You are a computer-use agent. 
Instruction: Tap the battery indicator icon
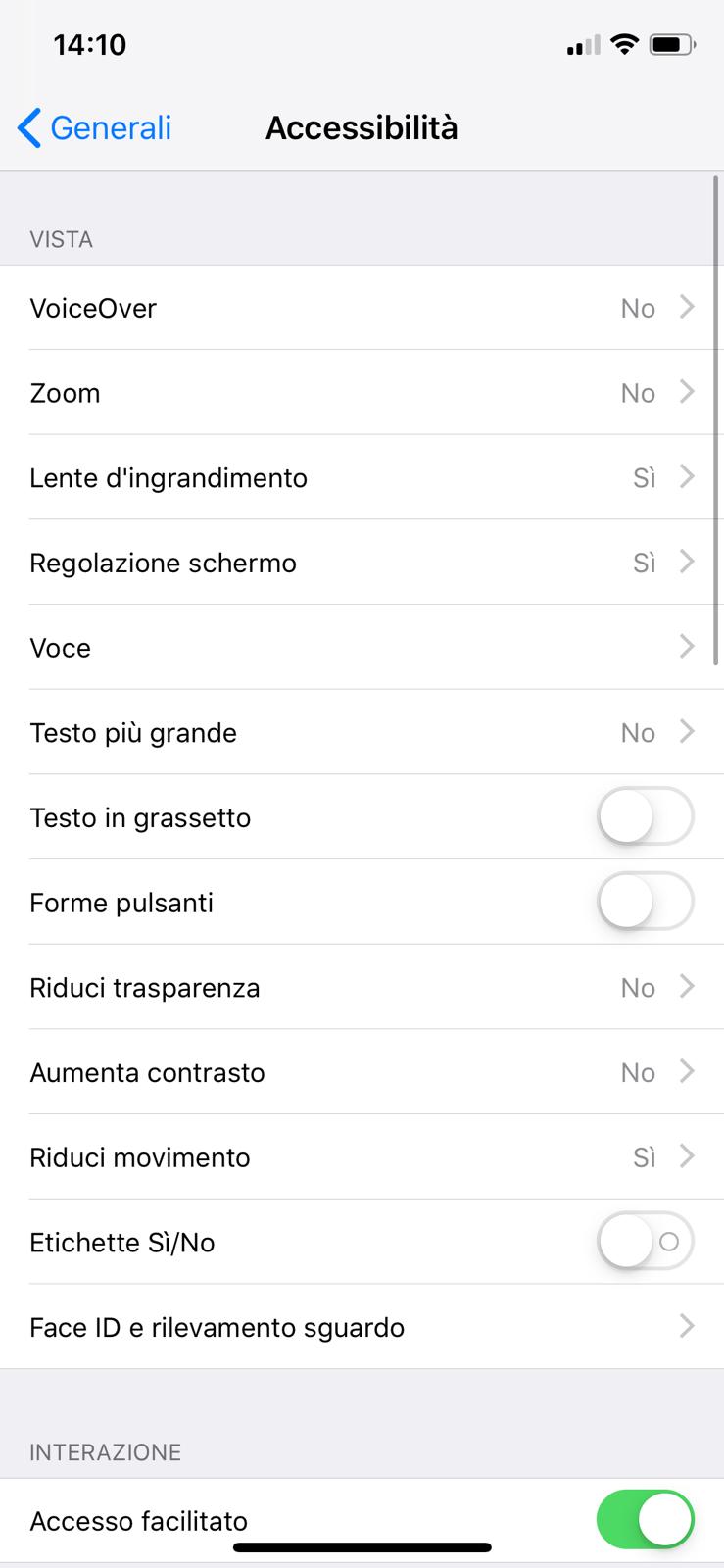pos(672,44)
